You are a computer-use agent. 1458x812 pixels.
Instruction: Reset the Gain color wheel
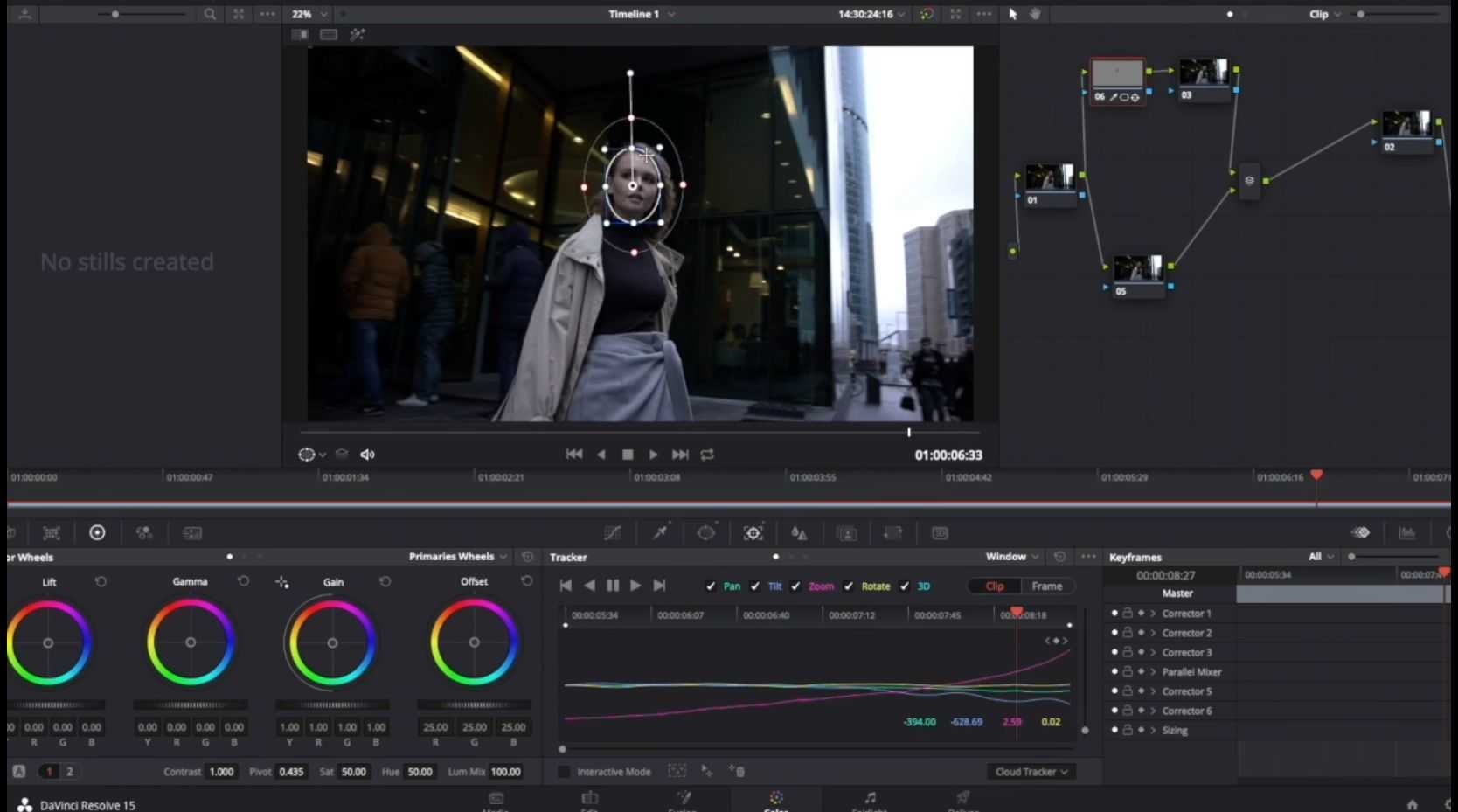coord(385,581)
